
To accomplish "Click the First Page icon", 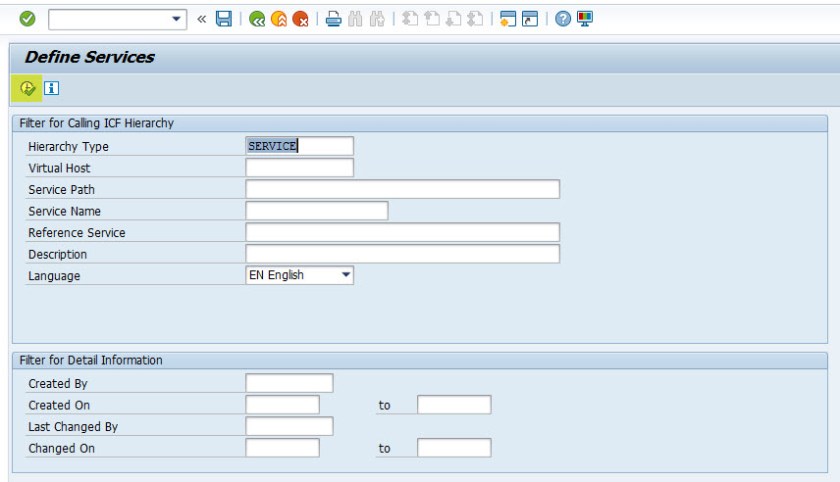I will (x=410, y=19).
